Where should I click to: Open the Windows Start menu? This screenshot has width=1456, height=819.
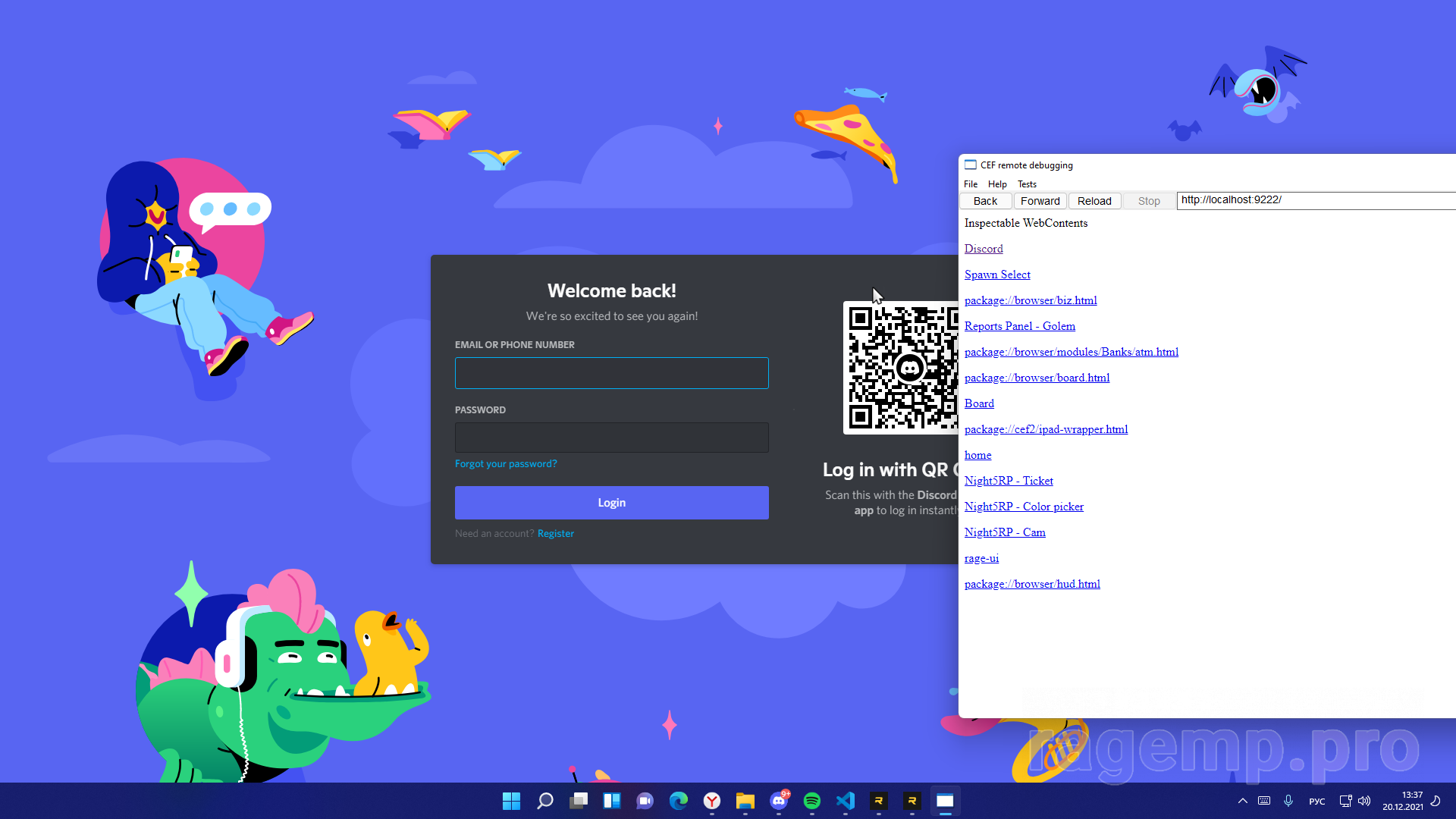pos(512,801)
